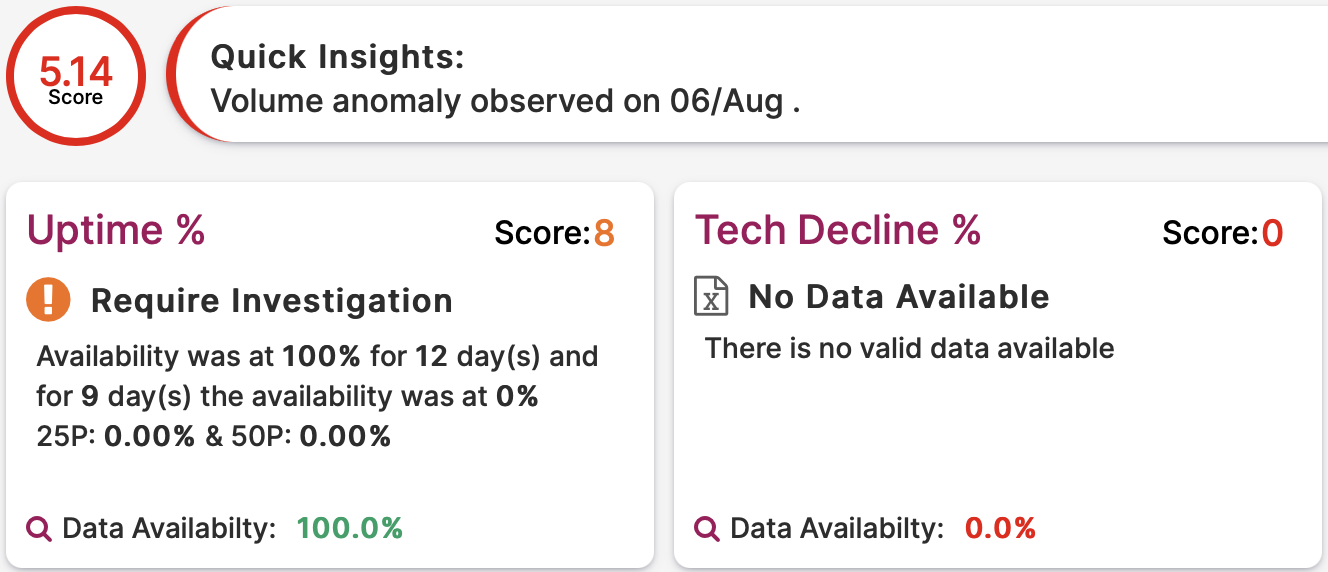Click the Require Investigation status label
Screen dimensions: 1328x572
click(x=272, y=300)
